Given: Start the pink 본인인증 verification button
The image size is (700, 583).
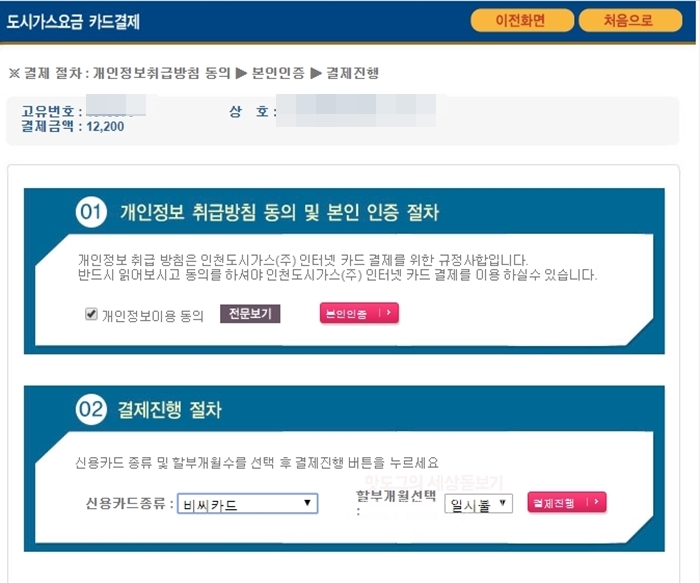Looking at the screenshot, I should tap(359, 313).
